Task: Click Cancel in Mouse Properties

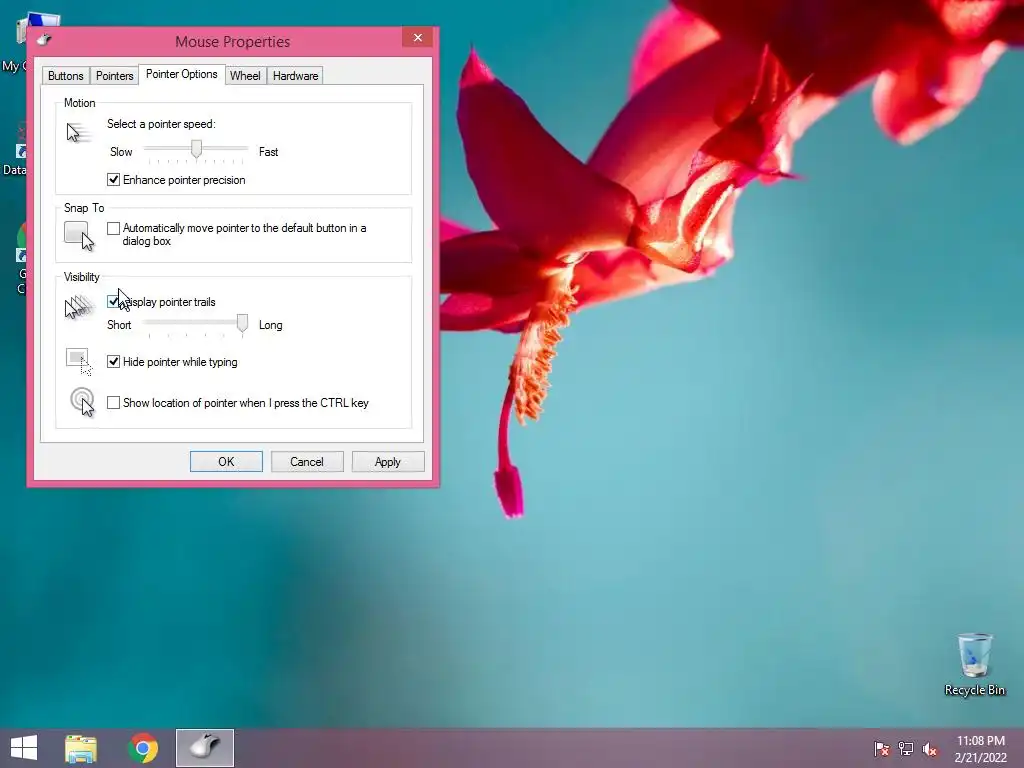Action: [x=307, y=462]
